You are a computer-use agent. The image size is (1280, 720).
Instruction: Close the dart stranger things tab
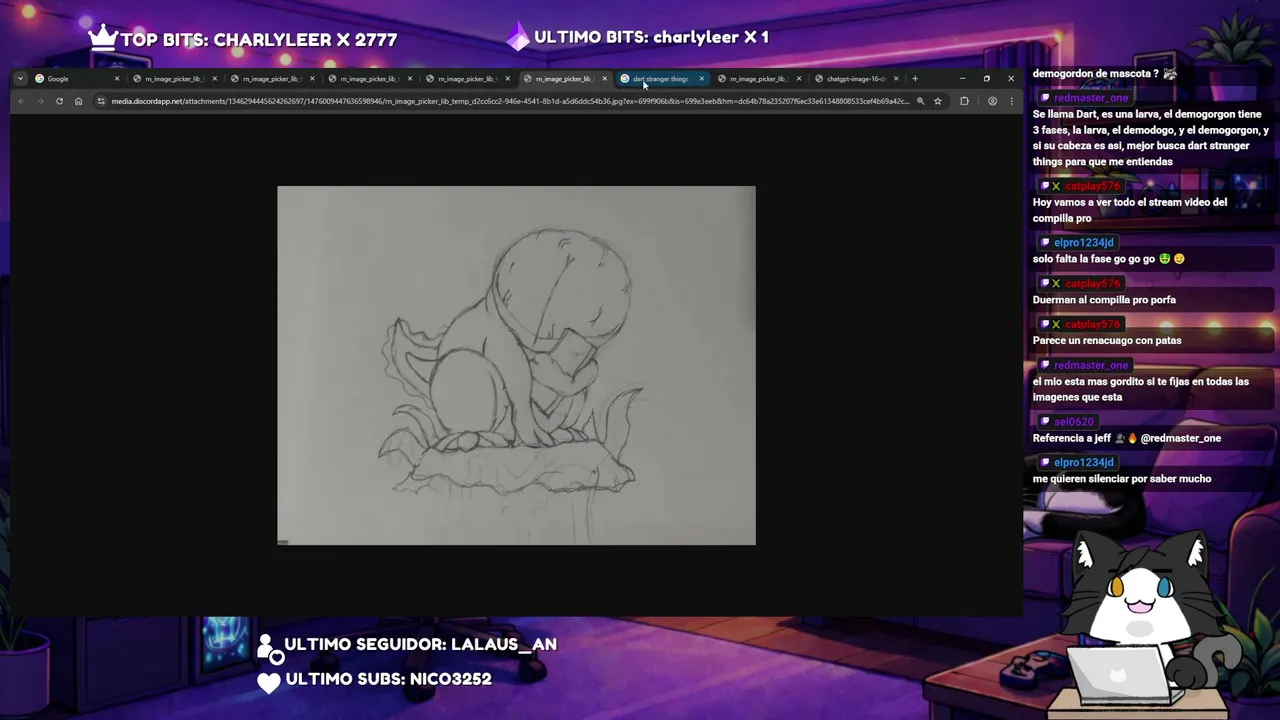click(701, 78)
